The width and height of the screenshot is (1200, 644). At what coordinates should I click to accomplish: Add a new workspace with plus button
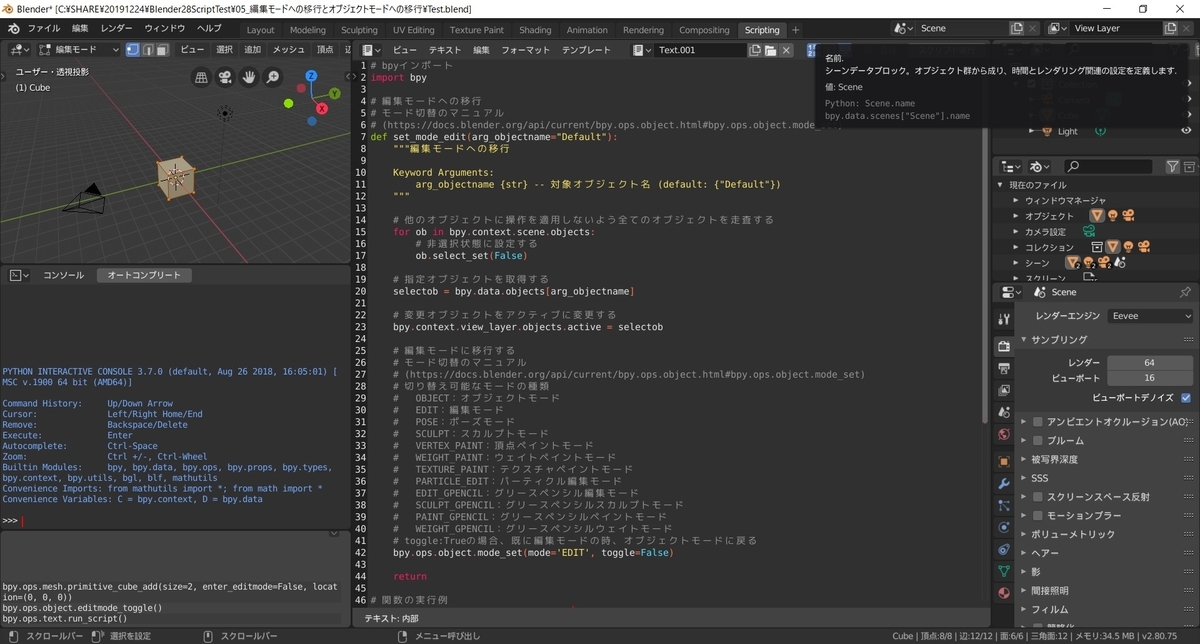(x=796, y=30)
